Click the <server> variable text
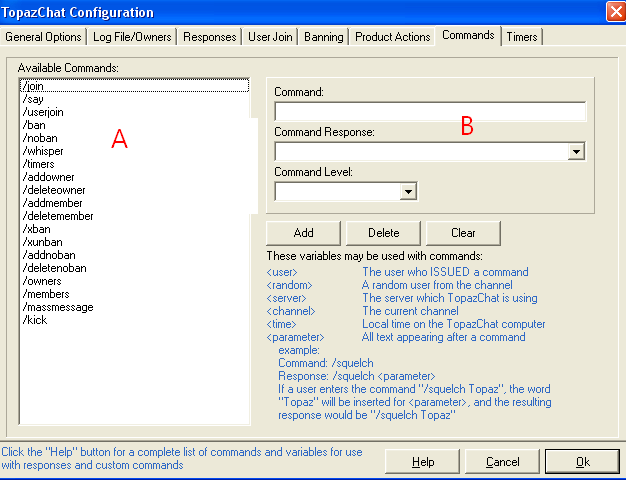The height and width of the screenshot is (480, 626). point(286,298)
